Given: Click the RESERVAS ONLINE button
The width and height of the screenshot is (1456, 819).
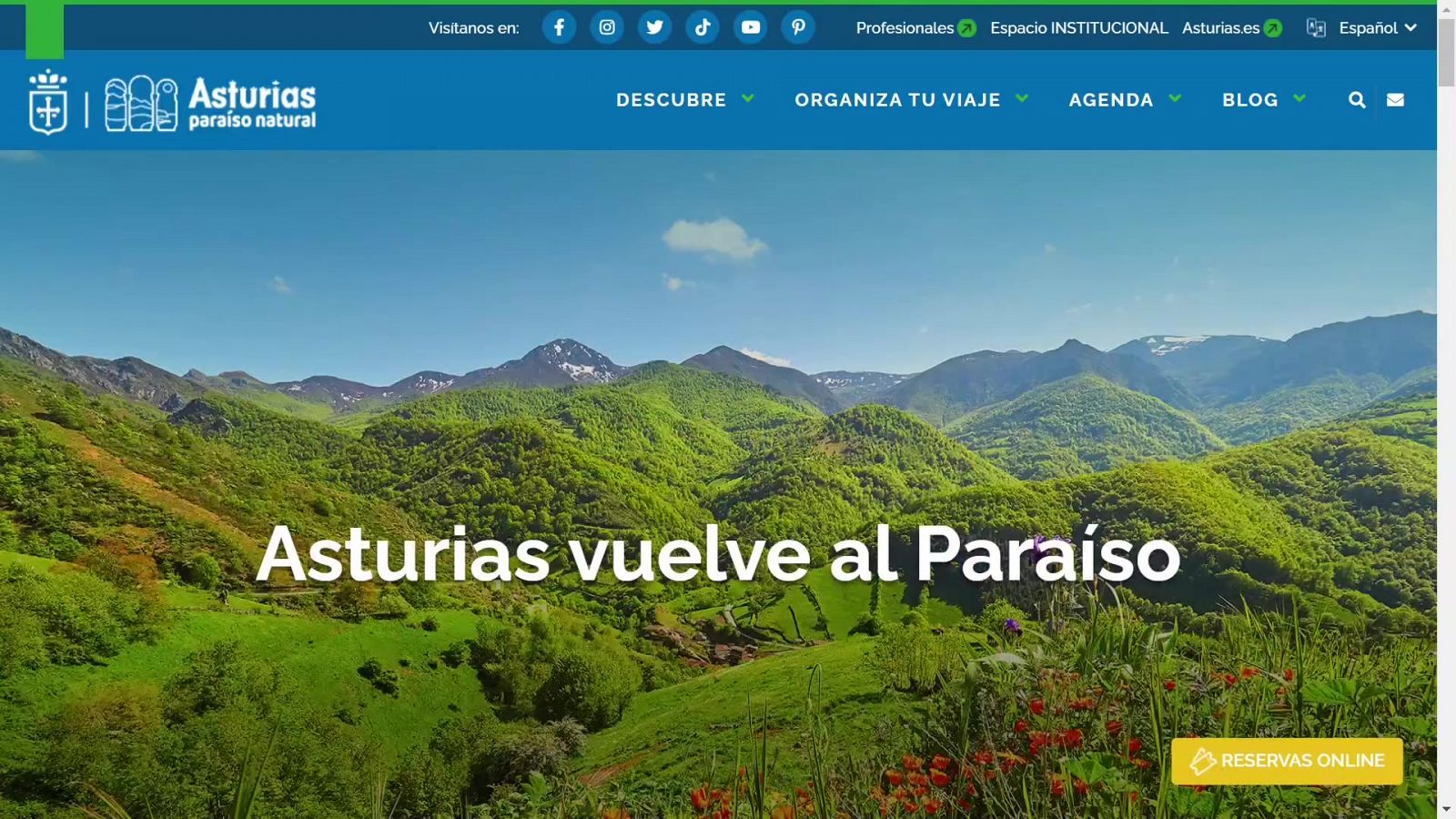Looking at the screenshot, I should point(1286,761).
